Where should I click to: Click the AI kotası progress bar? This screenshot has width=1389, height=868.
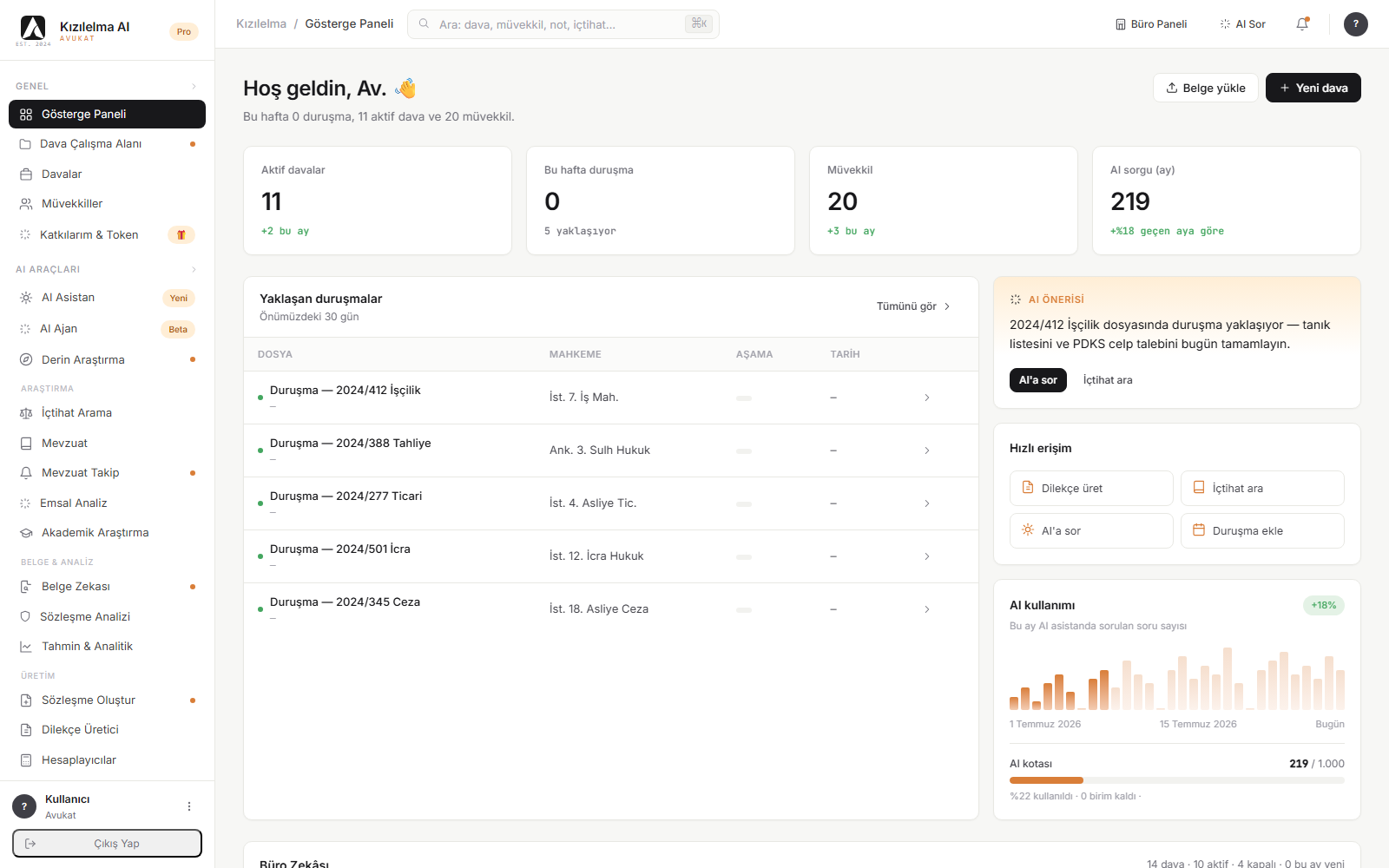pyautogui.click(x=1177, y=780)
